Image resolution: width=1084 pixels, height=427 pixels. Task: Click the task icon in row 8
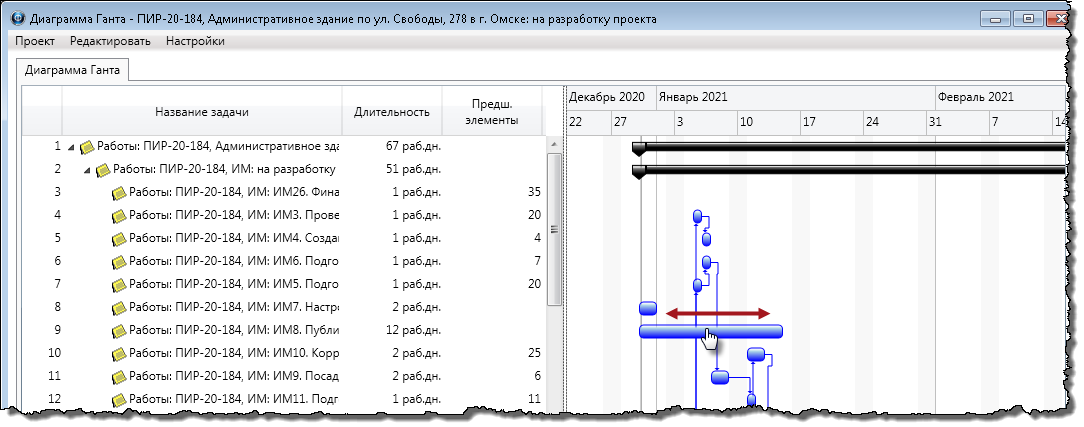pyautogui.click(x=119, y=307)
